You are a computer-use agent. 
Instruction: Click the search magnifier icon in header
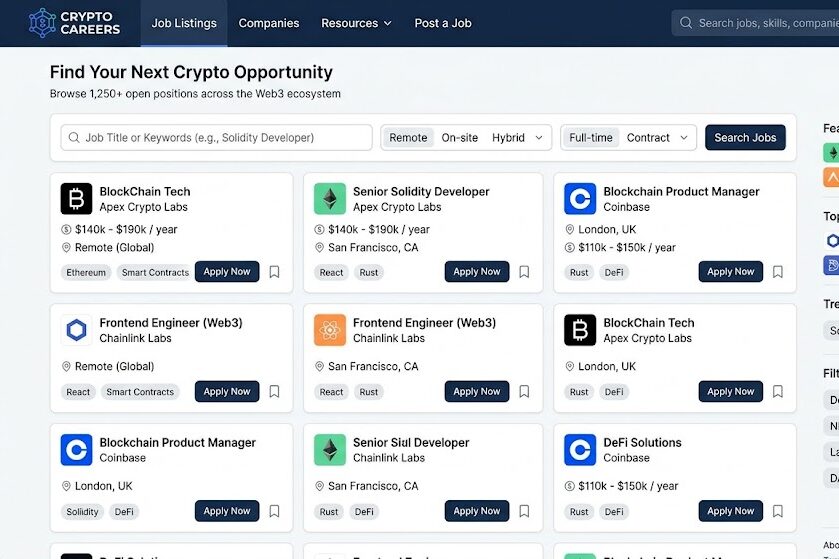[685, 23]
